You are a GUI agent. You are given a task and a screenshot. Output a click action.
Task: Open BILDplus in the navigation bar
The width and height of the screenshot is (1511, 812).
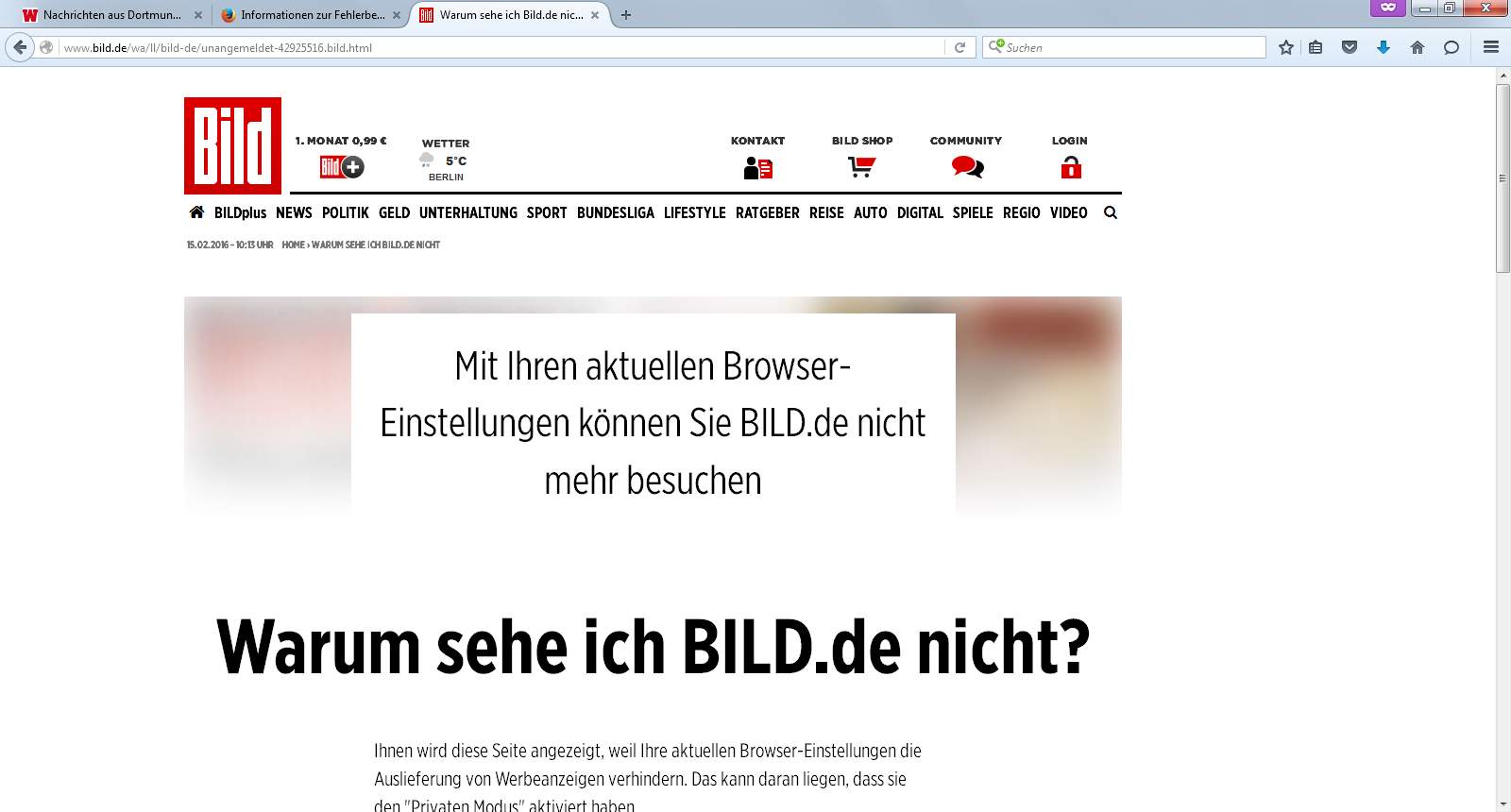[x=240, y=213]
